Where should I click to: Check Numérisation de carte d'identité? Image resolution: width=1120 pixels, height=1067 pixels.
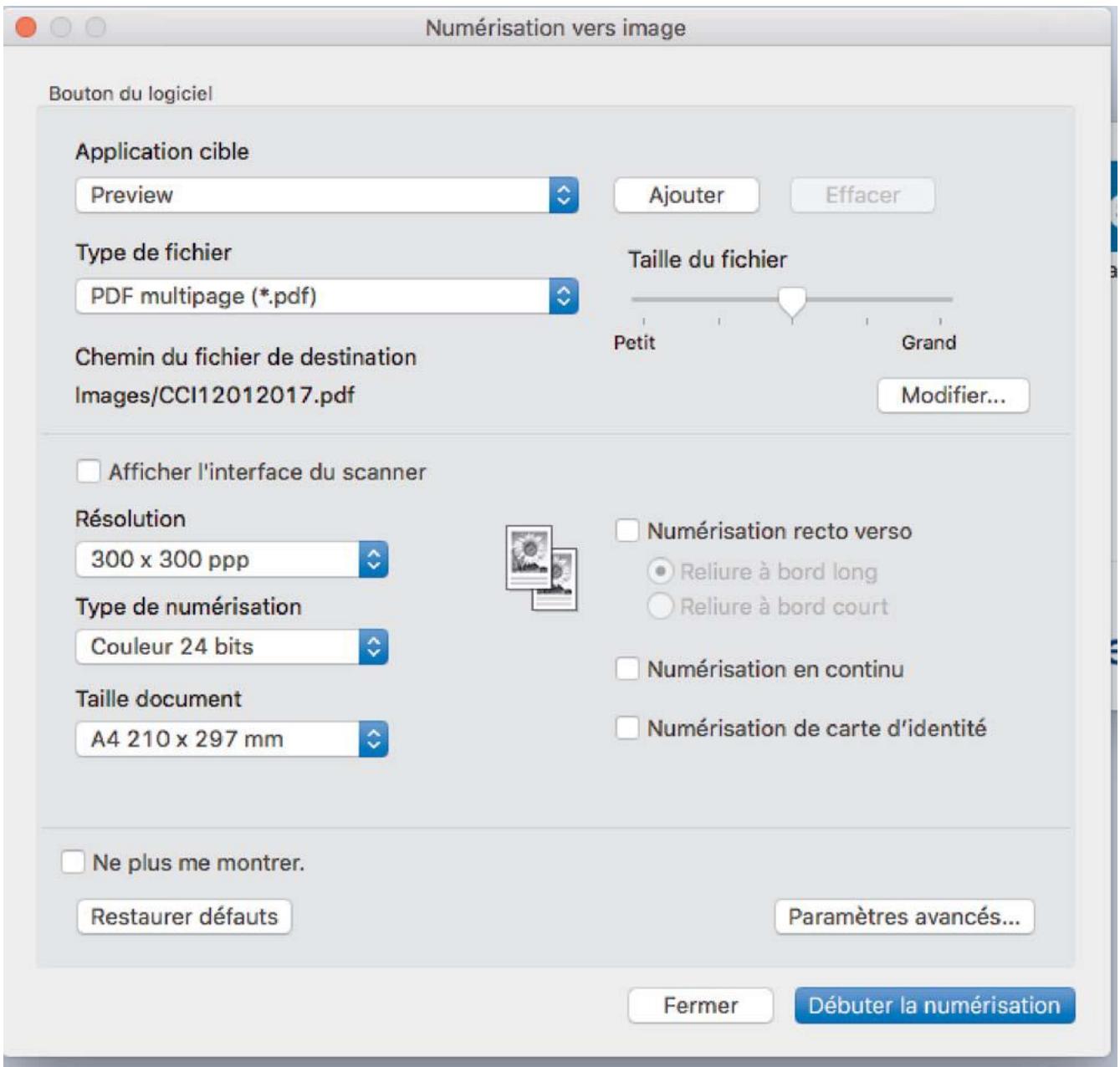click(x=627, y=727)
